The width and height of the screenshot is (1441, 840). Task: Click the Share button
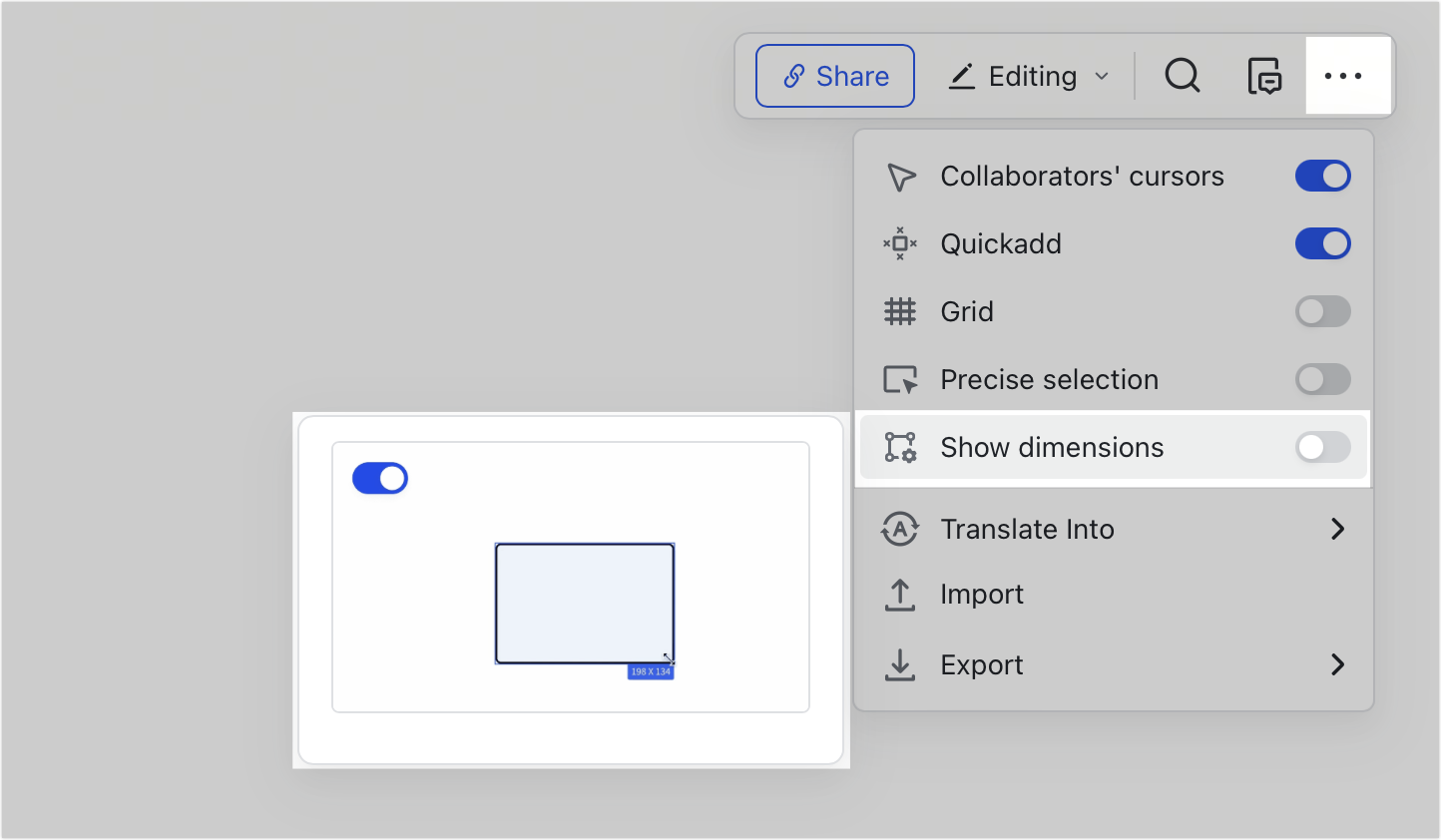(835, 76)
